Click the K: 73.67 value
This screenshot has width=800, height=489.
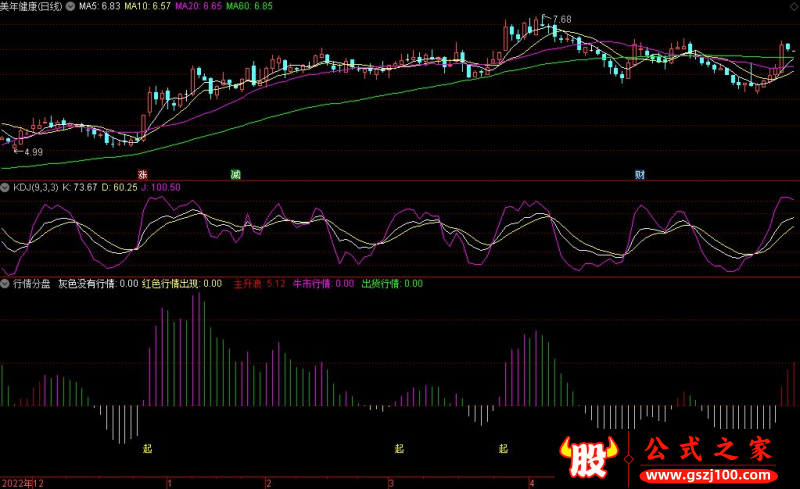point(80,187)
